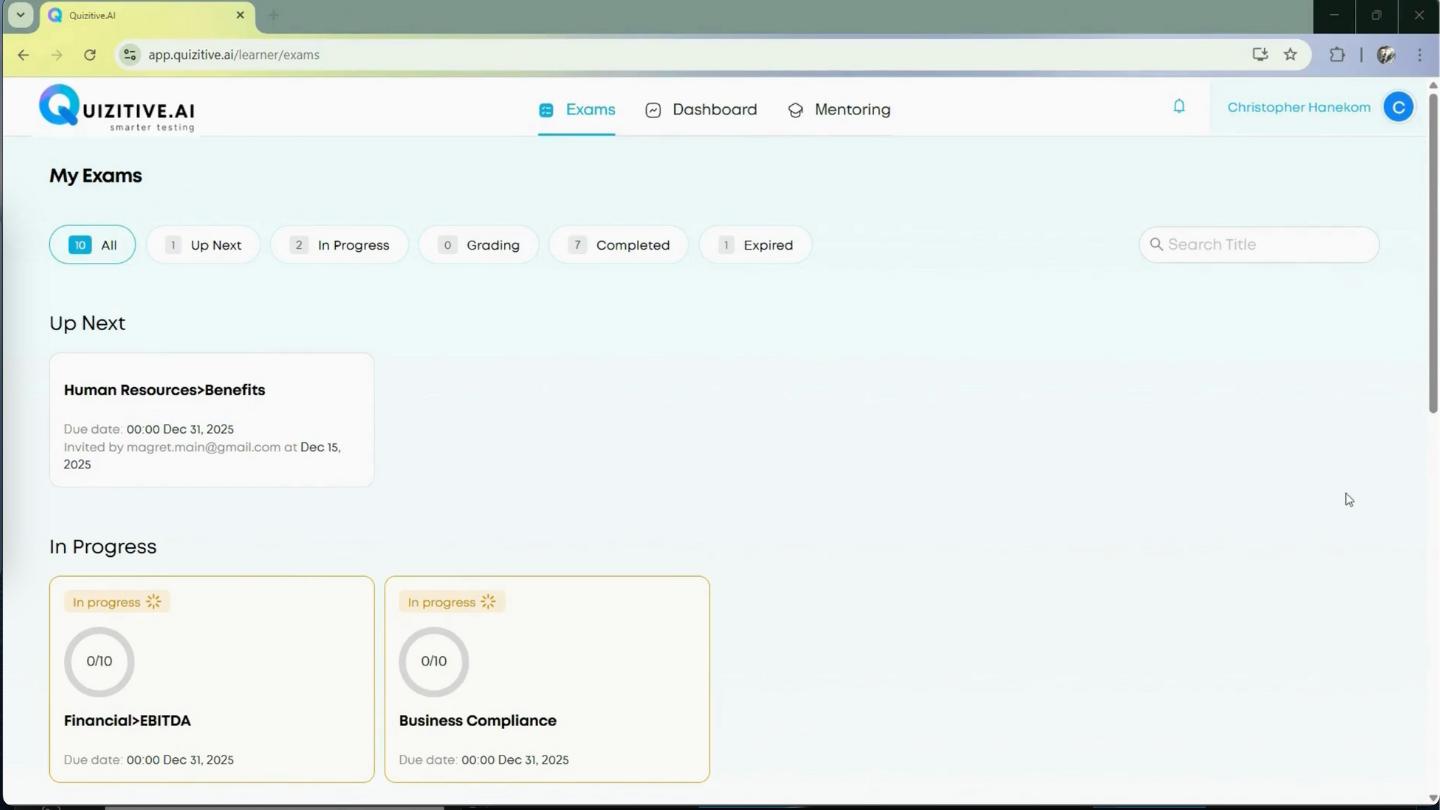Select the Exams grid icon in navigation
Image resolution: width=1440 pixels, height=810 pixels.
coord(546,109)
